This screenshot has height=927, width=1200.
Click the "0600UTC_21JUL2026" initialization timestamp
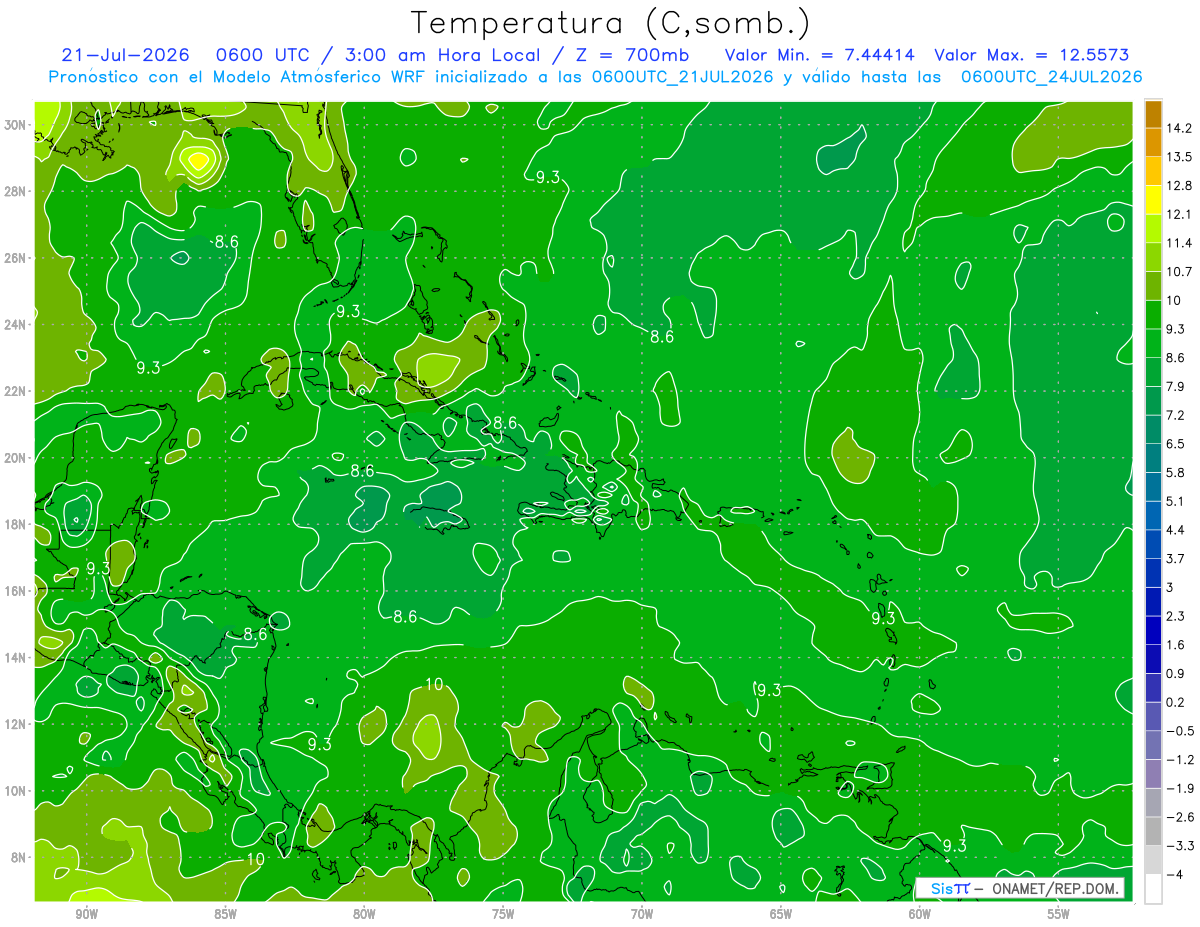pos(683,77)
